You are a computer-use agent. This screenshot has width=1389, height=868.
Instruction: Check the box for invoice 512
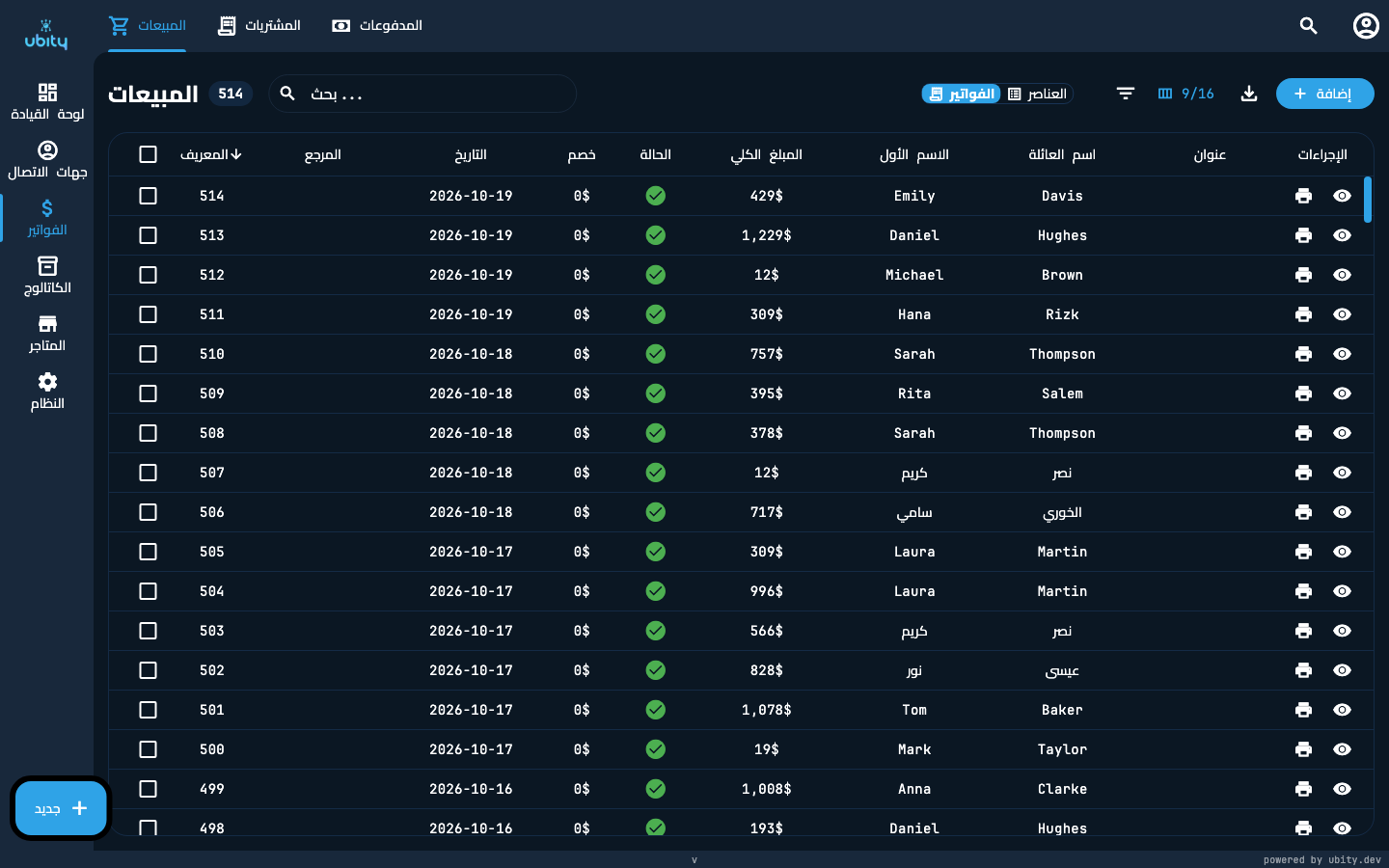pyautogui.click(x=148, y=275)
